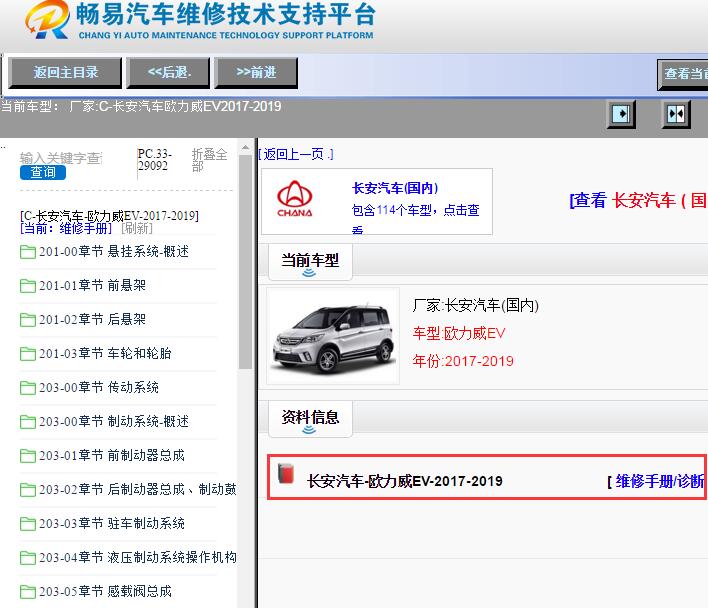
Task: Click the 返回上一页 link
Action: 296,154
